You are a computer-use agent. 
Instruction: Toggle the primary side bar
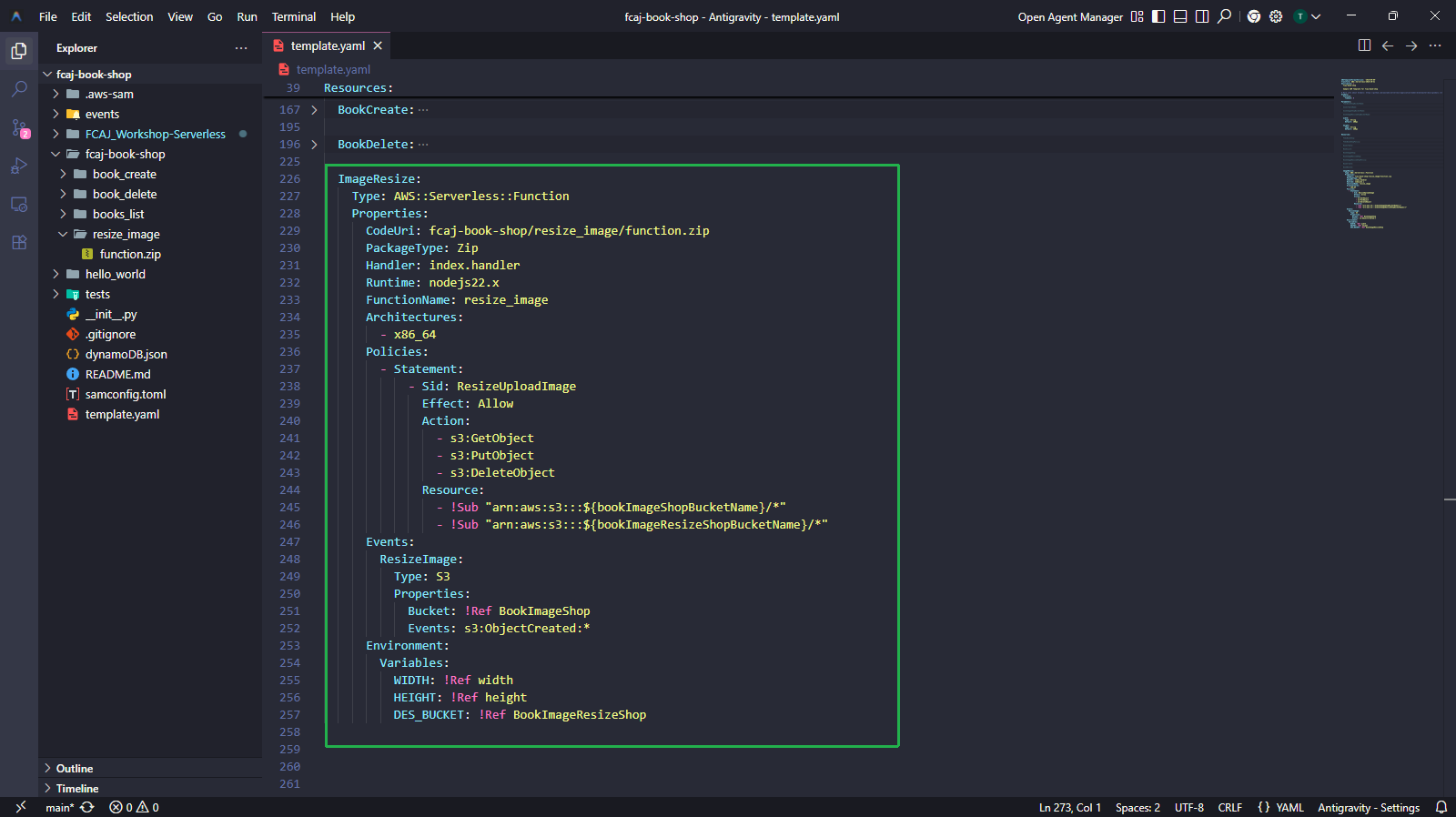pos(1158,16)
